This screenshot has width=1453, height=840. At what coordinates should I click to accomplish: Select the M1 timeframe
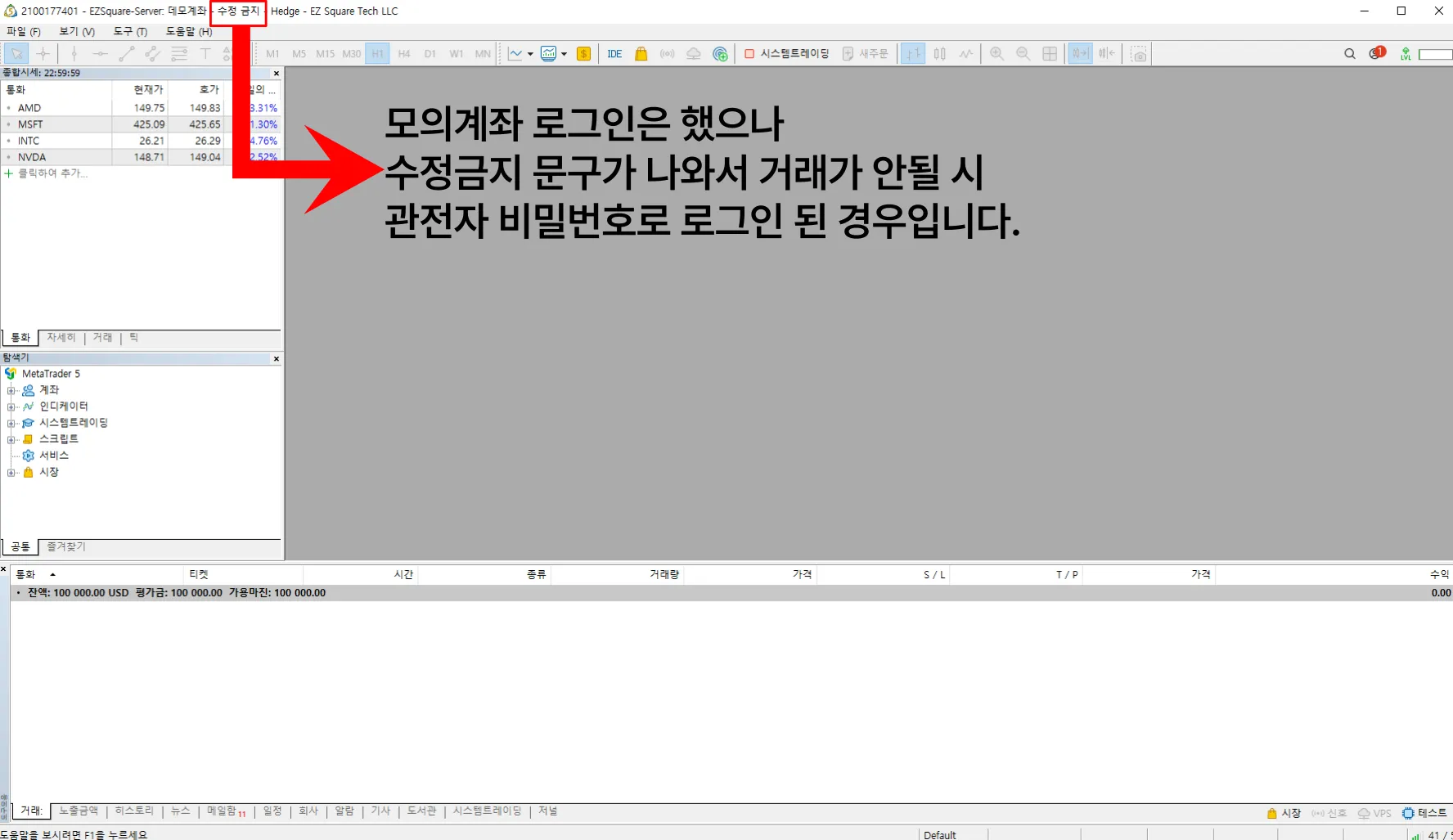(272, 54)
